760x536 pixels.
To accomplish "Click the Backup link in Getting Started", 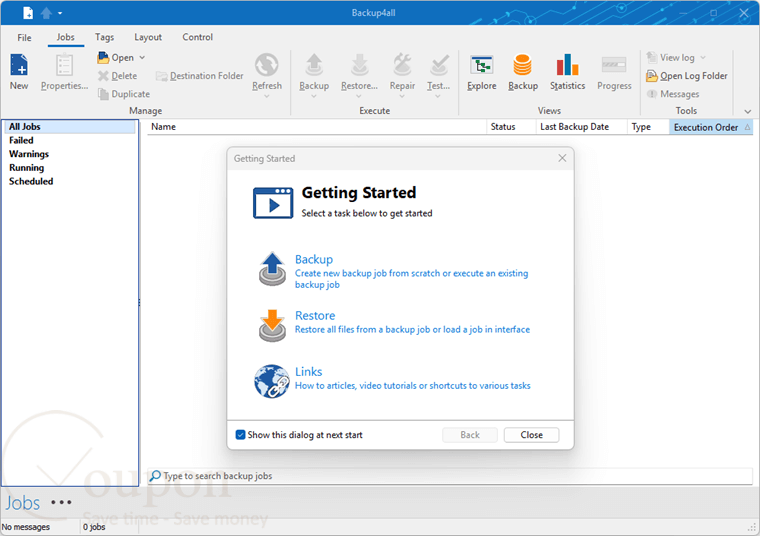I will (x=314, y=259).
